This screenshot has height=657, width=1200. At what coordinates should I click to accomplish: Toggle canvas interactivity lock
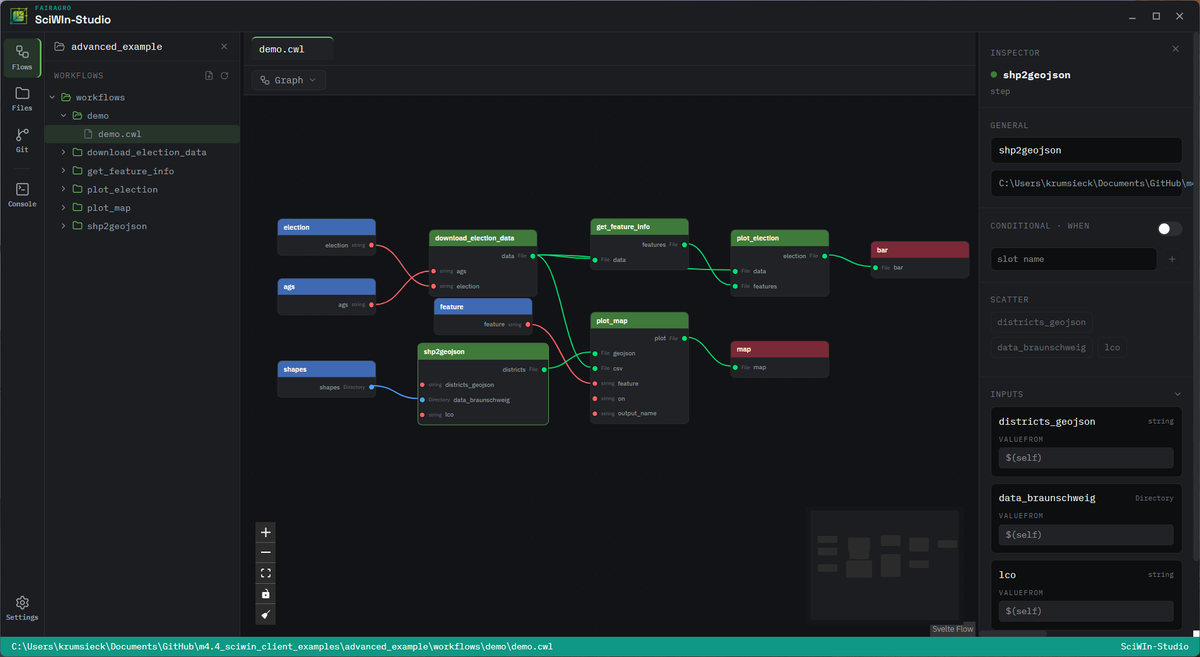[265, 594]
